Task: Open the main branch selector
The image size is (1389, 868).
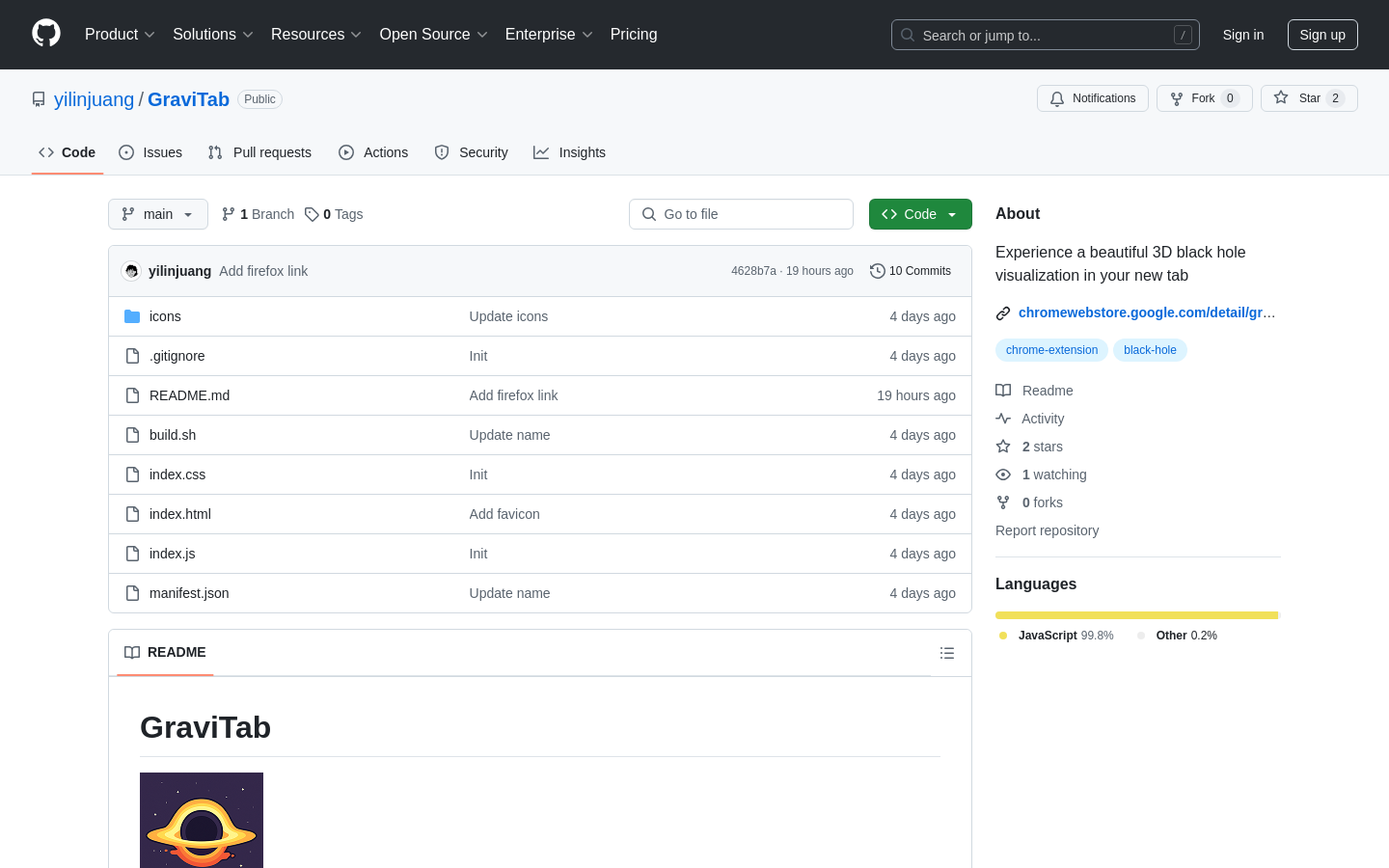Action: tap(158, 214)
